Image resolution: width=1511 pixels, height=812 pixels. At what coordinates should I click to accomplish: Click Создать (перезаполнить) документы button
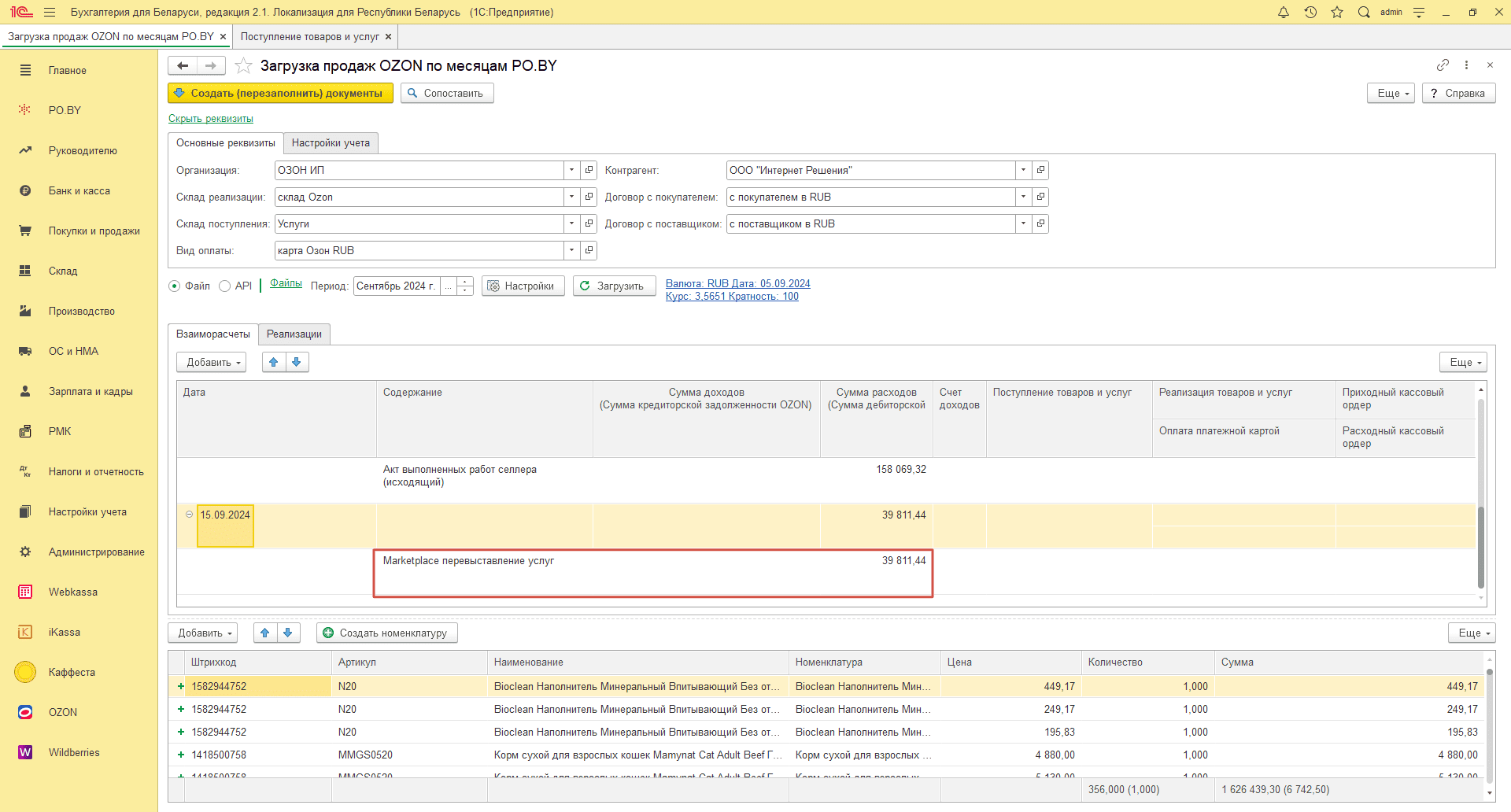pos(280,93)
